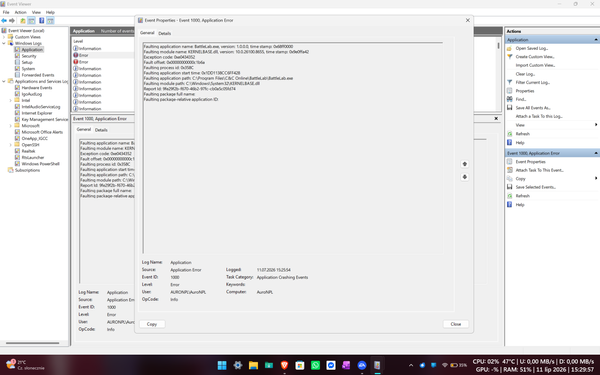Click the Close button in the dialog
The height and width of the screenshot is (375, 600).
coord(456,324)
